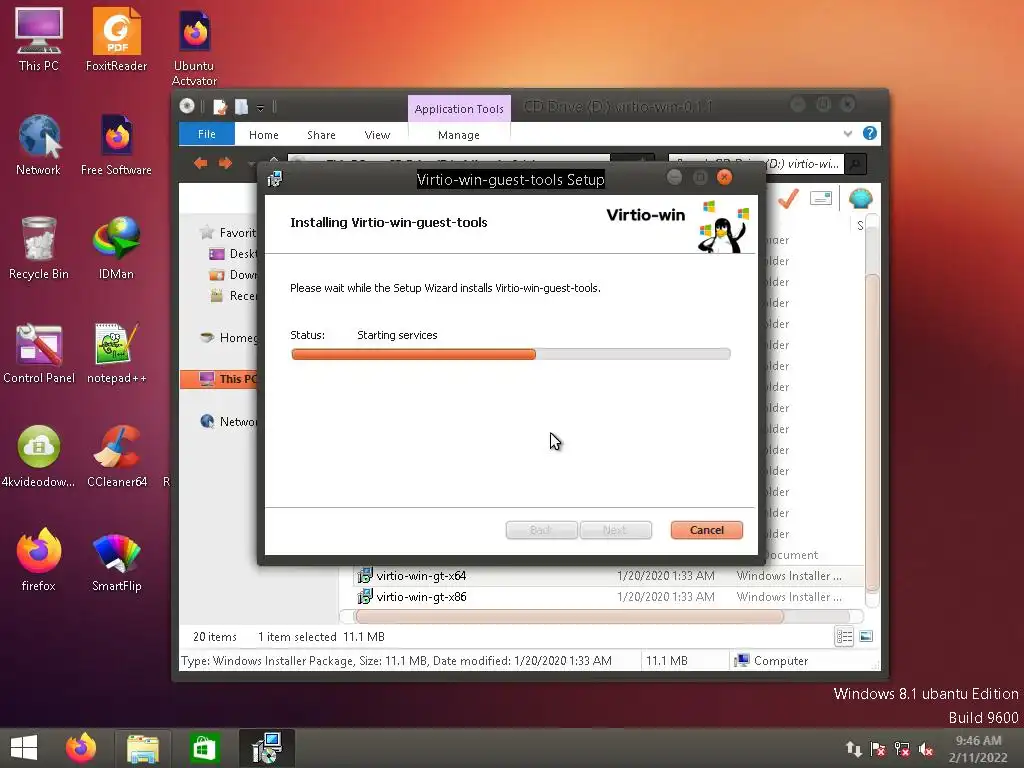Select Downloads in navigation pane
Image resolution: width=1024 pixels, height=768 pixels.
pos(232,275)
